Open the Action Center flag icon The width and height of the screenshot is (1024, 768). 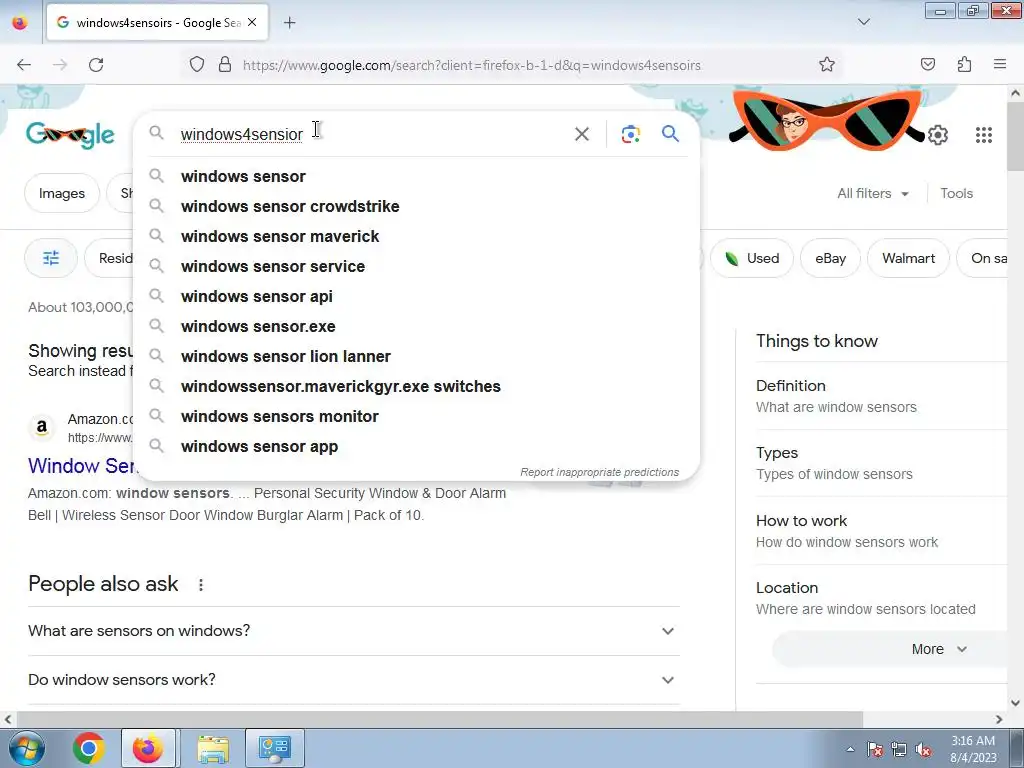click(x=875, y=750)
